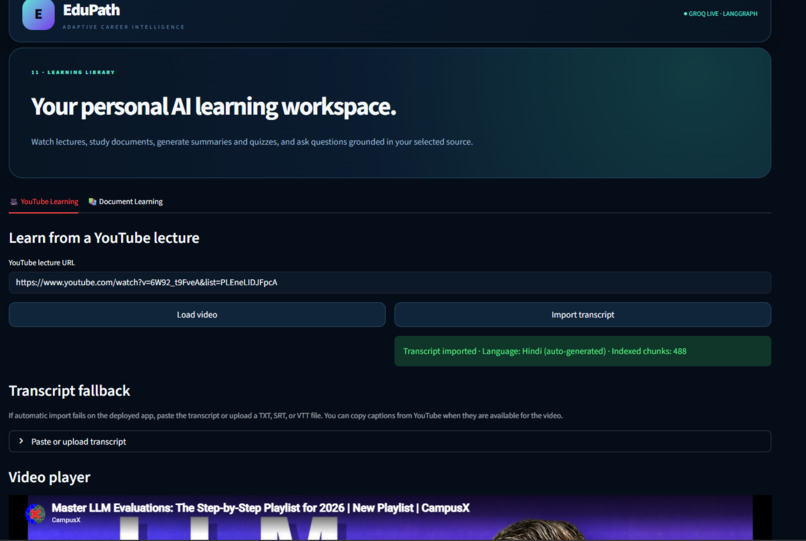Screen dimensions: 806x541
Task: Click the GROQ LIVE · LANGGRAPH status indicator
Action: pyautogui.click(x=720, y=14)
